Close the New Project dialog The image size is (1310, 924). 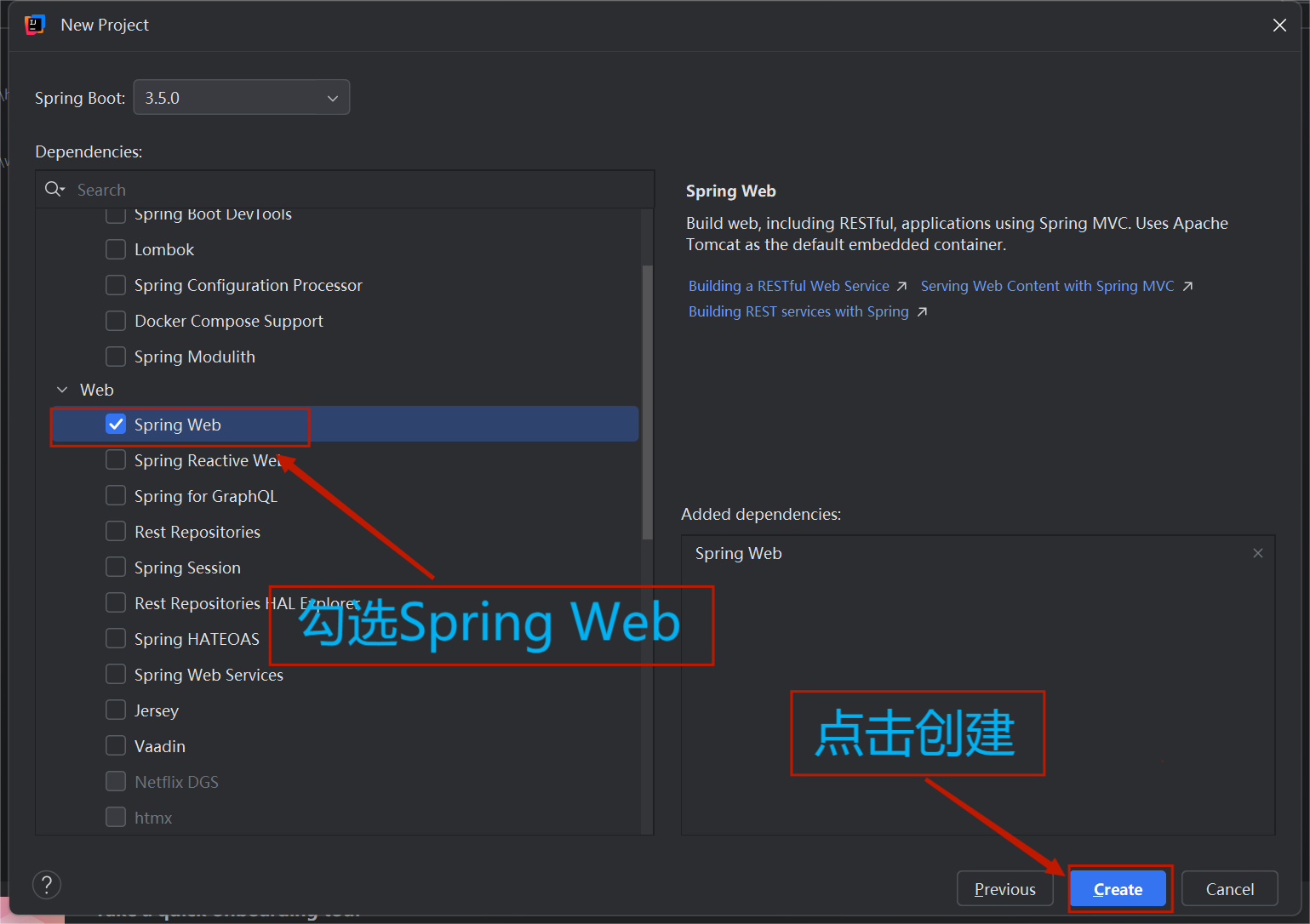click(1279, 26)
